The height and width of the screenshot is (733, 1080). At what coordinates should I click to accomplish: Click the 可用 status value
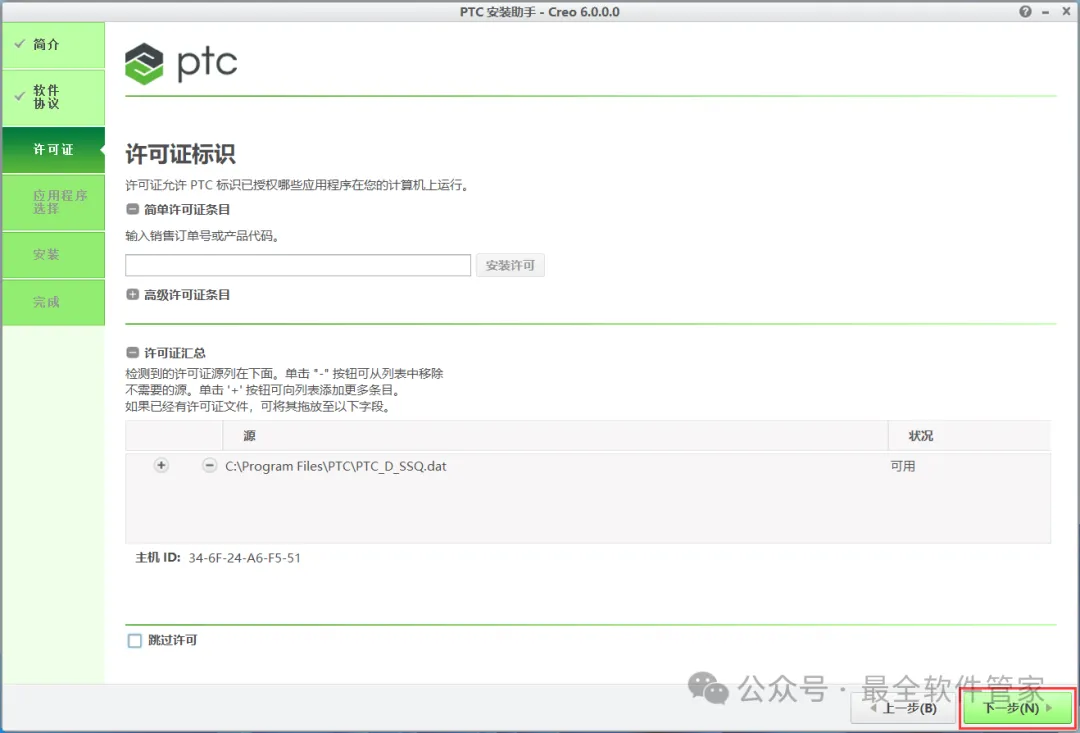click(903, 466)
